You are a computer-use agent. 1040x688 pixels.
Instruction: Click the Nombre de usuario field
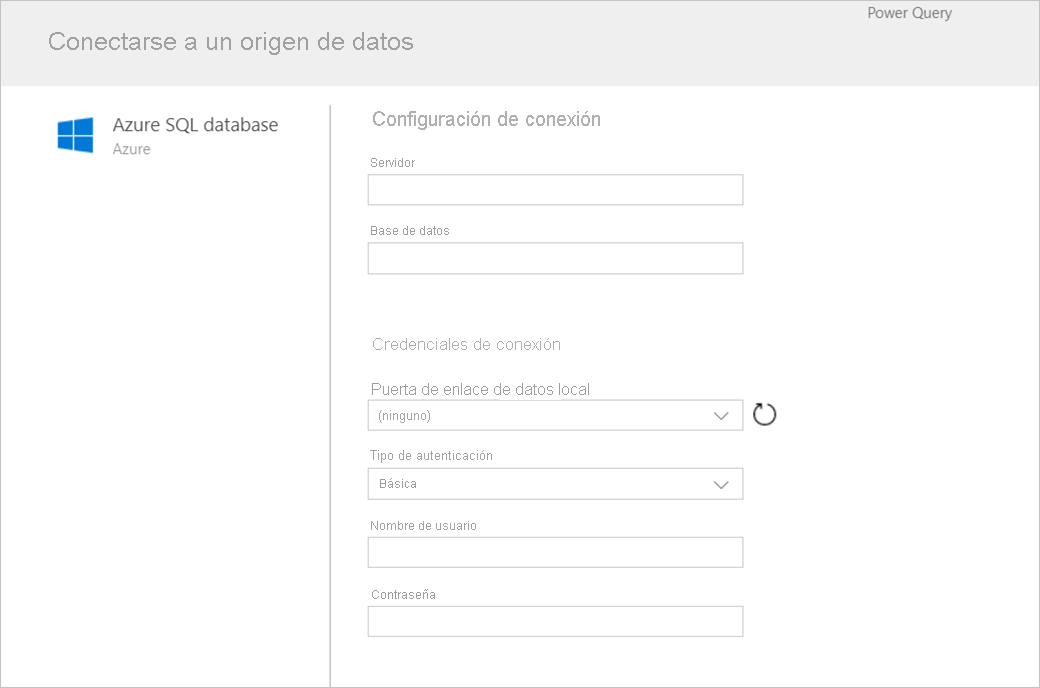tap(555, 552)
